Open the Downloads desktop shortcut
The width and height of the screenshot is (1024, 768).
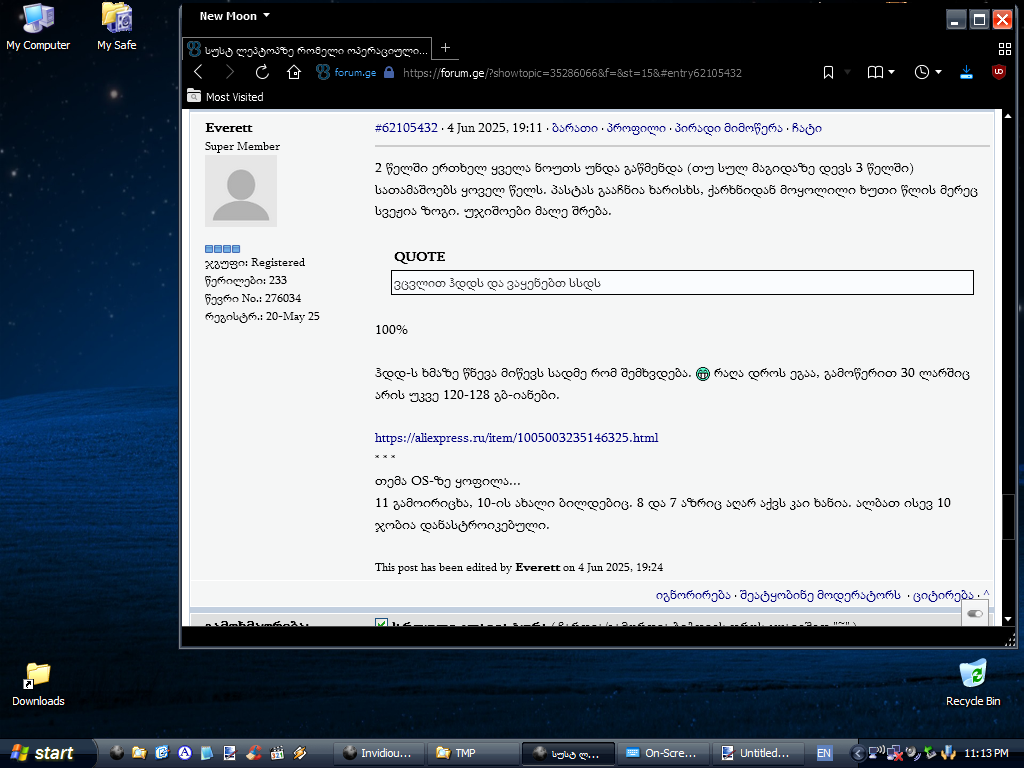(38, 684)
